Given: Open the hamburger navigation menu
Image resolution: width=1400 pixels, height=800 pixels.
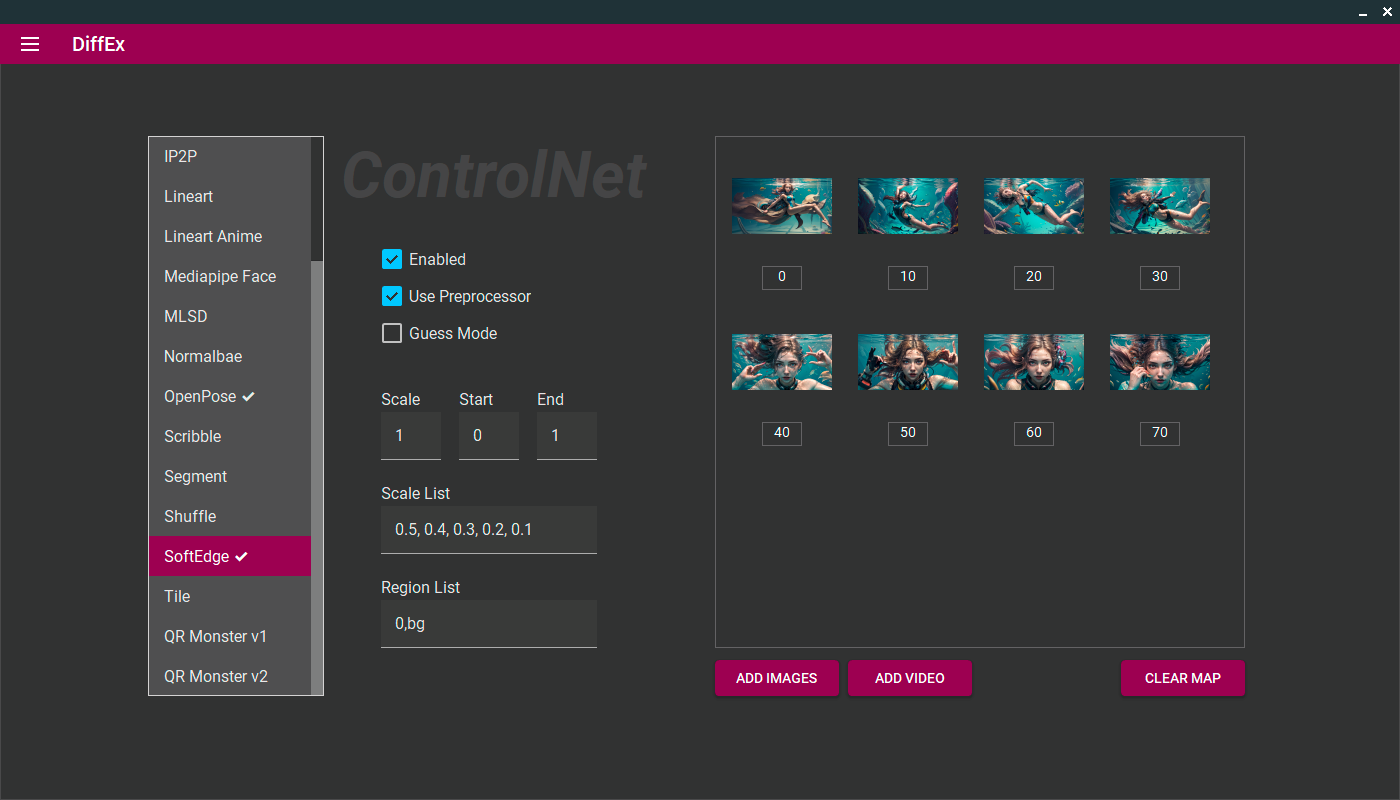Looking at the screenshot, I should (30, 44).
